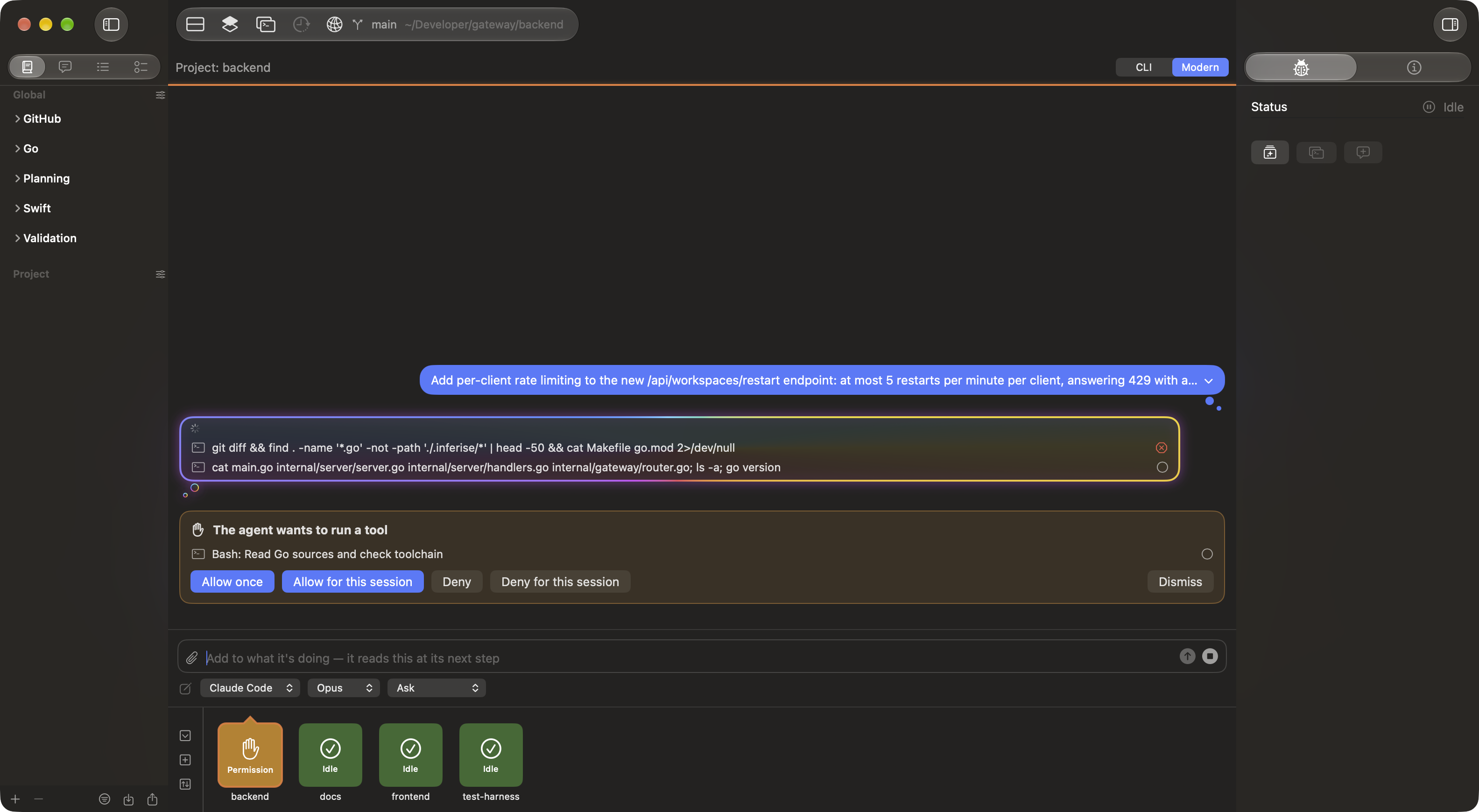The height and width of the screenshot is (812, 1479).
Task: Click circle beside Bash Read Go sources
Action: 1207,554
